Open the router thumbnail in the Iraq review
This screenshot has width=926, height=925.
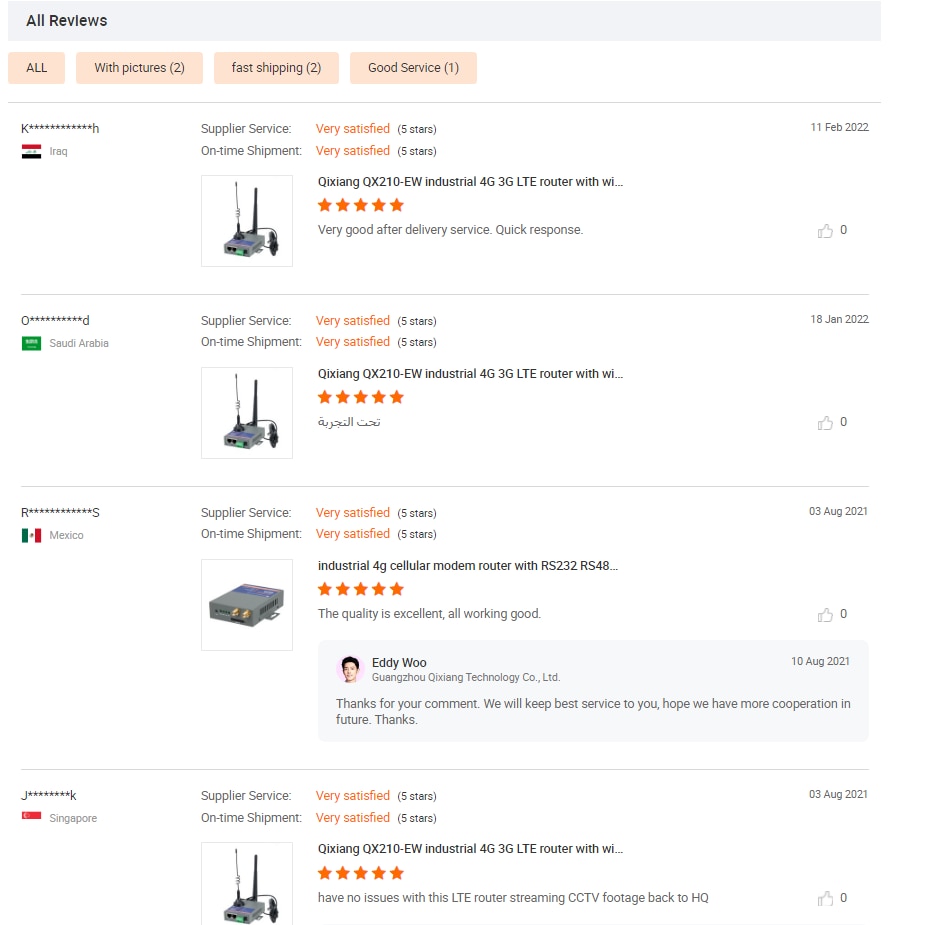[x=247, y=221]
